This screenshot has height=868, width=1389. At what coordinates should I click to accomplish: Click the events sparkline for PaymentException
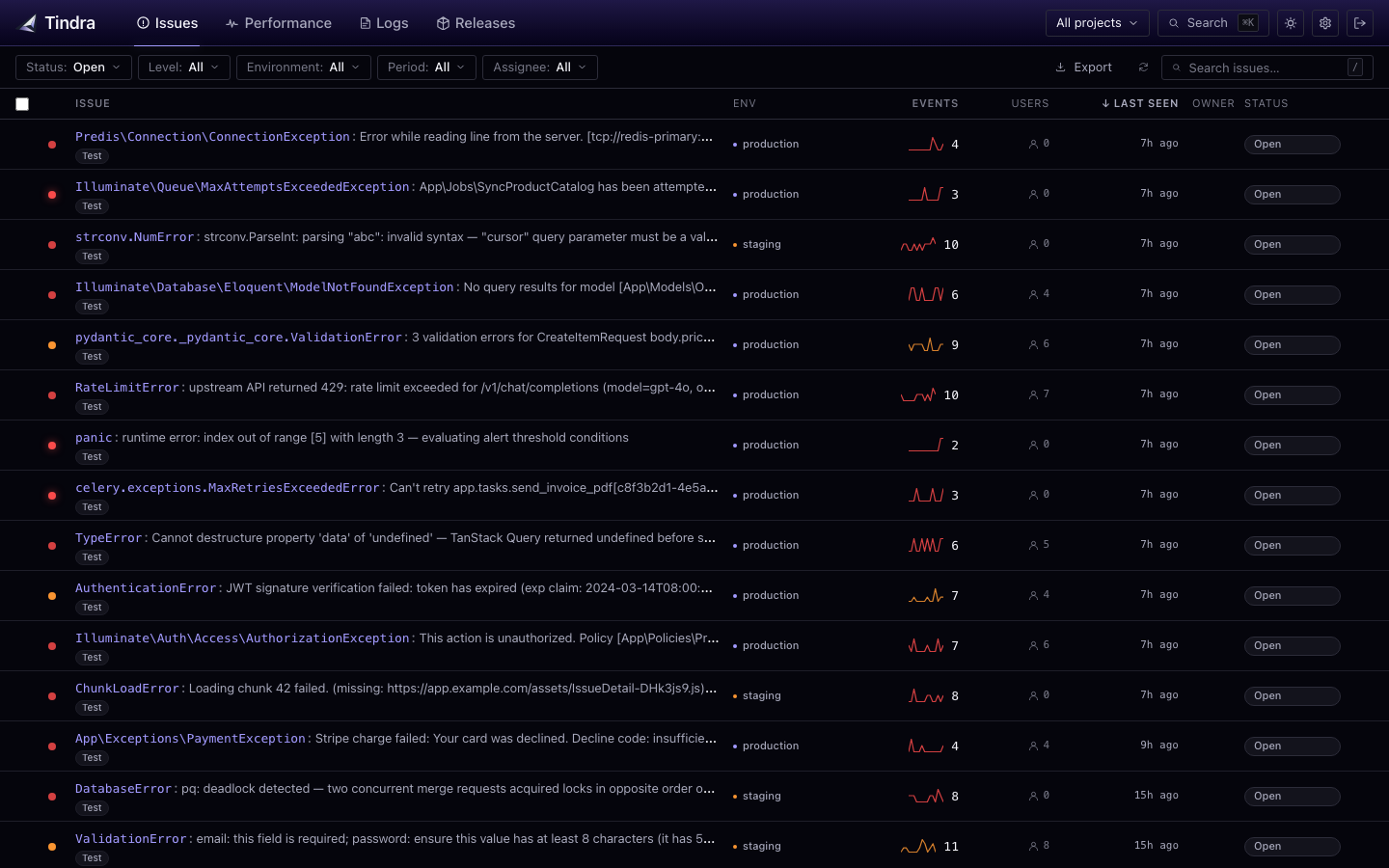pos(926,746)
